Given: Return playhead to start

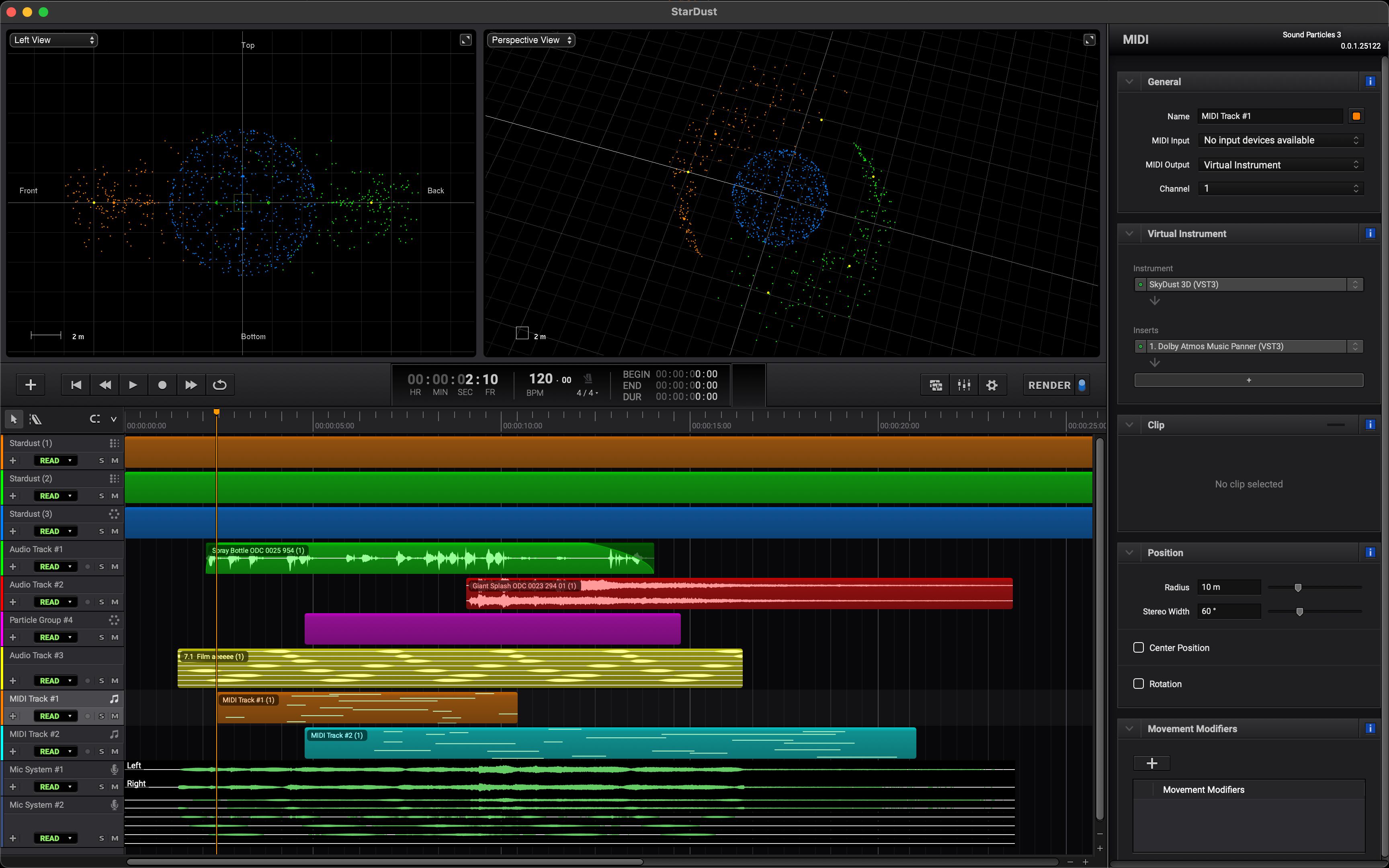Looking at the screenshot, I should point(76,385).
